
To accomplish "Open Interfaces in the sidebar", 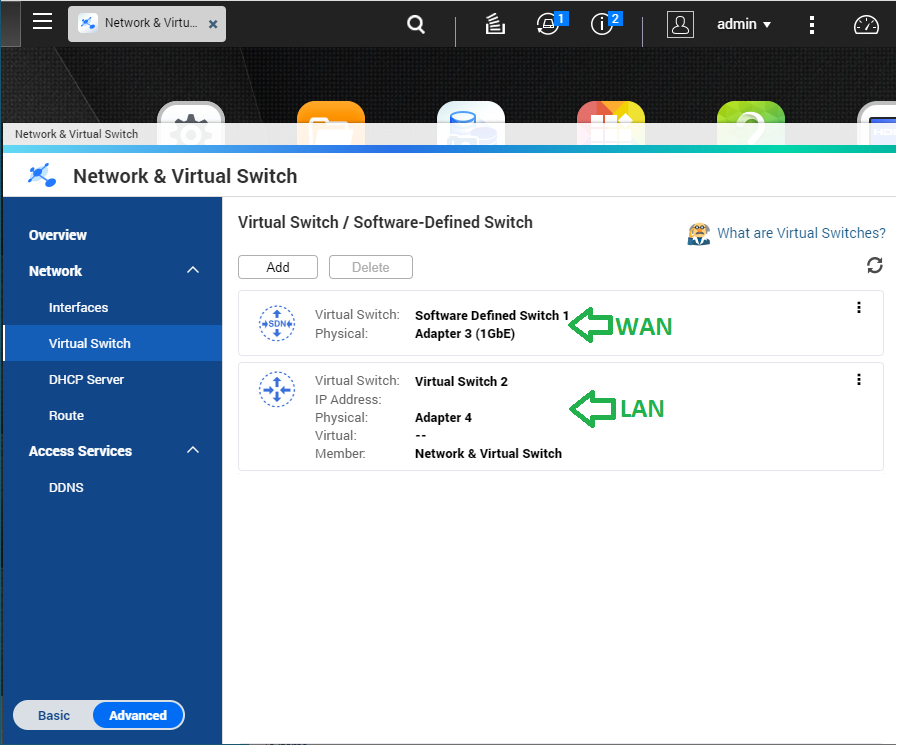I will [x=78, y=308].
